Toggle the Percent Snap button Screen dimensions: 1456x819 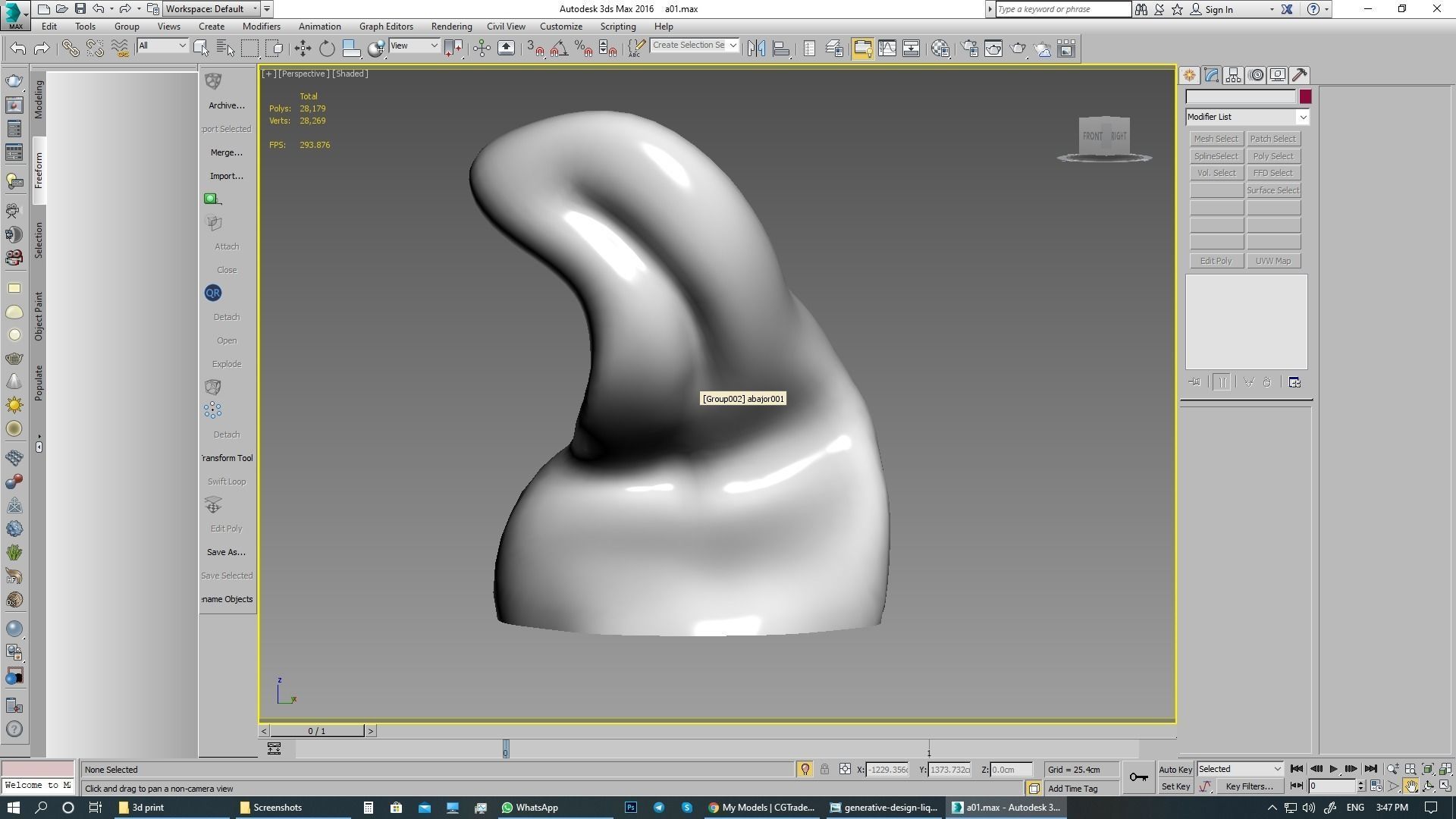583,49
